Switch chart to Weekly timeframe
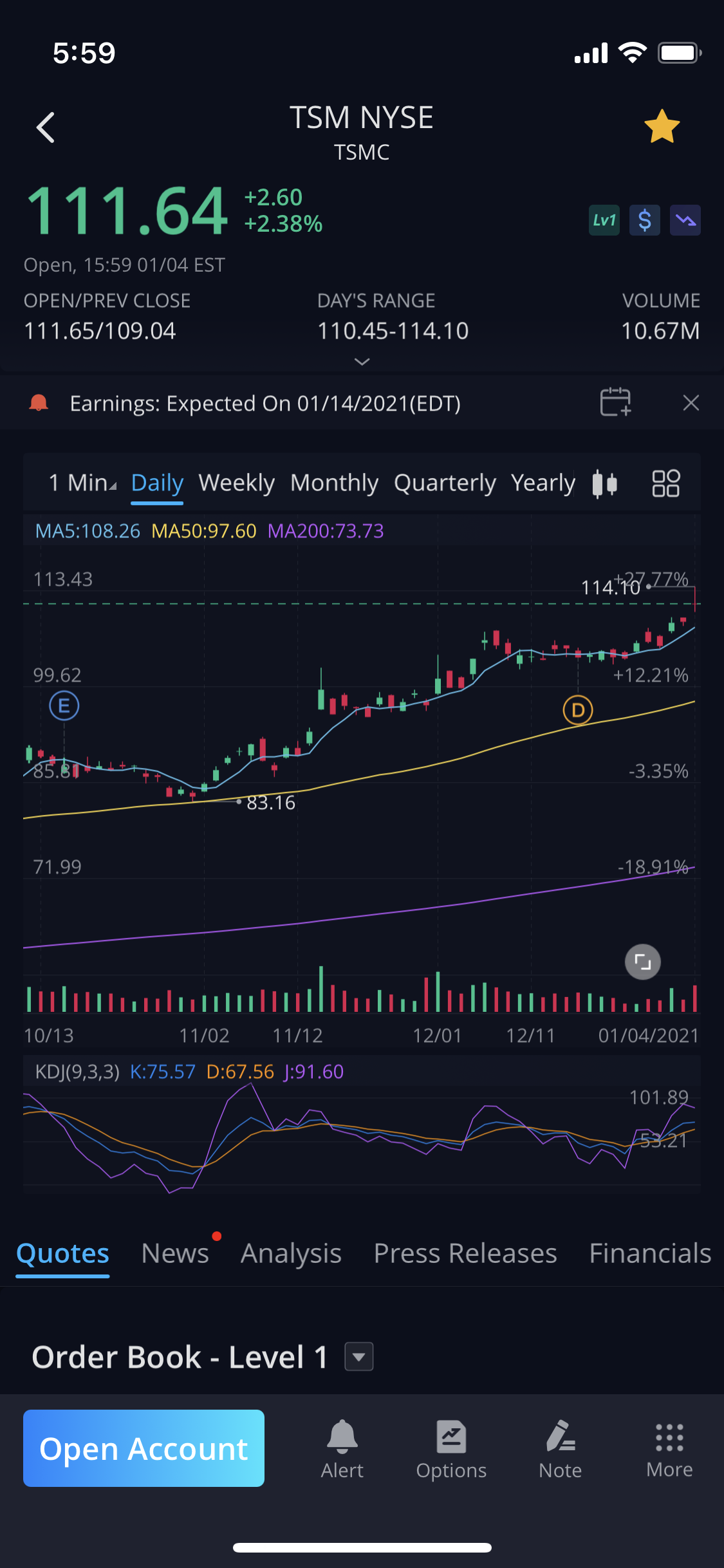 pos(236,483)
